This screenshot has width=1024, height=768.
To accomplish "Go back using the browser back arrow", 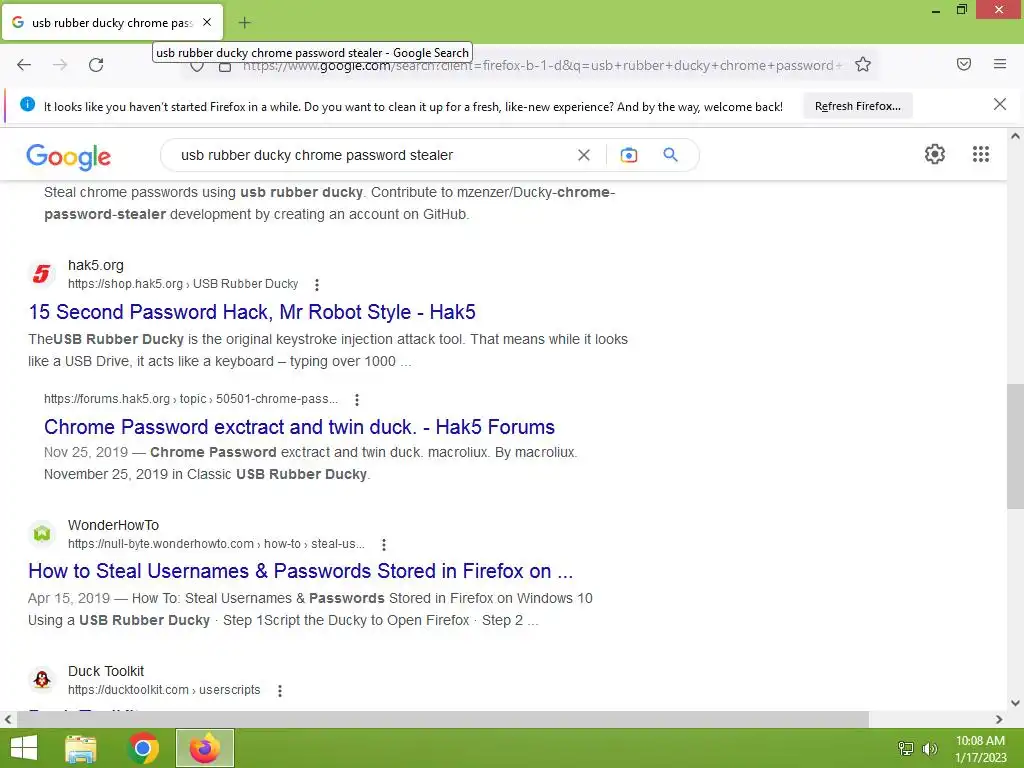I will tap(24, 65).
